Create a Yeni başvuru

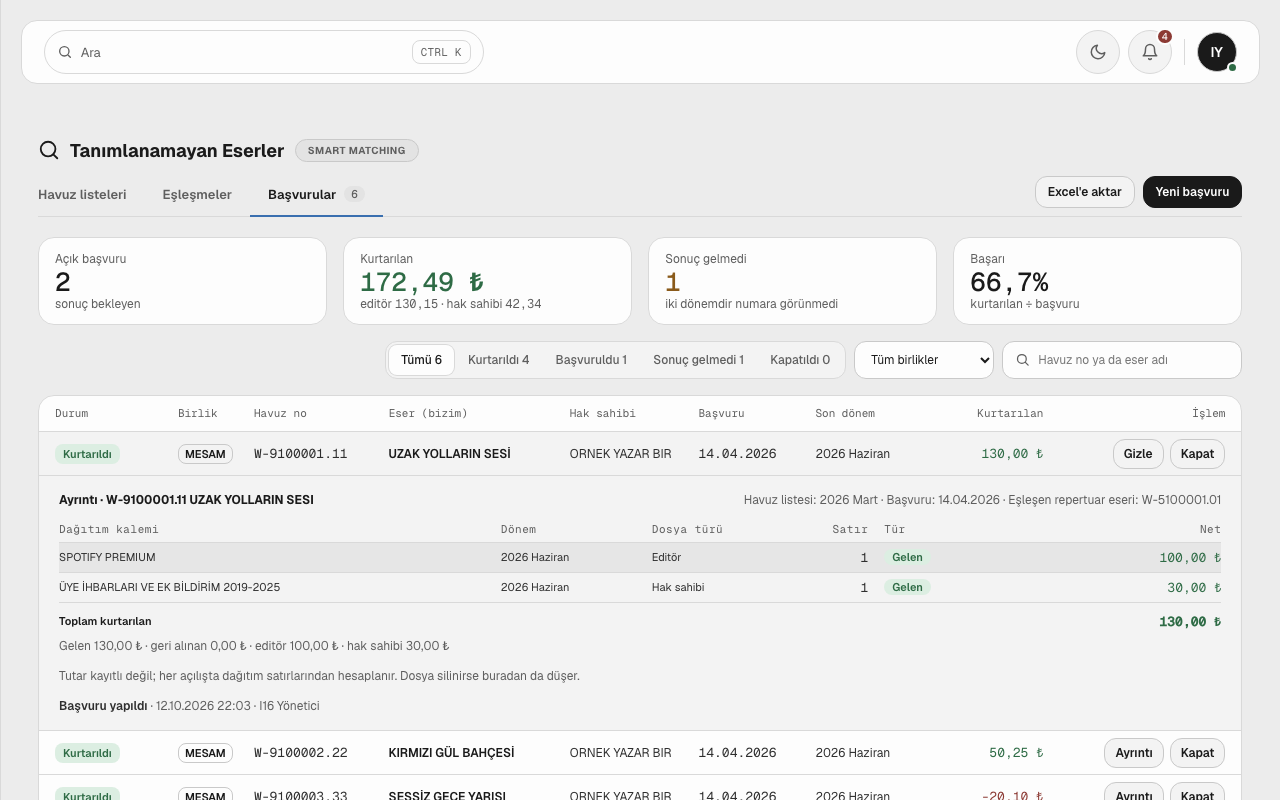(x=1192, y=192)
